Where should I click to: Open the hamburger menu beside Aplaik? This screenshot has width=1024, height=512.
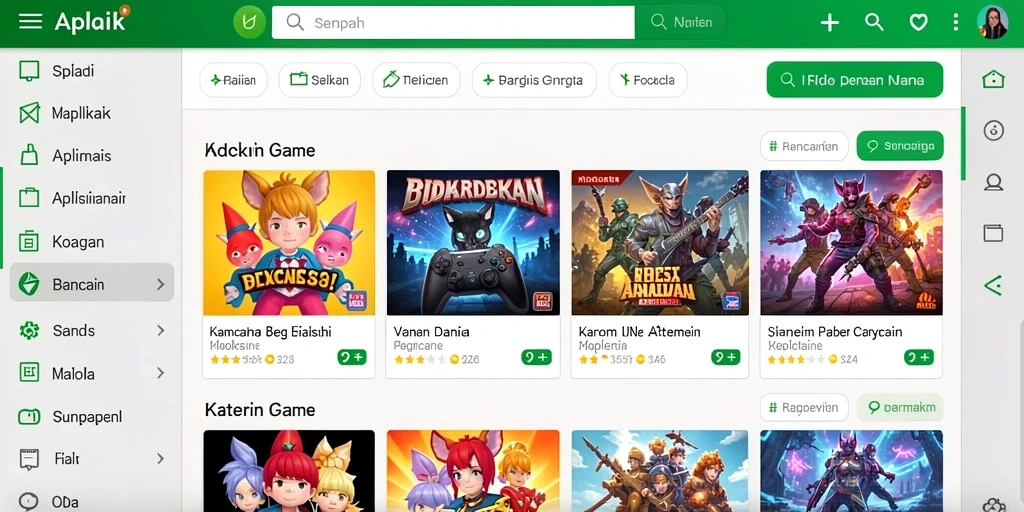30,22
